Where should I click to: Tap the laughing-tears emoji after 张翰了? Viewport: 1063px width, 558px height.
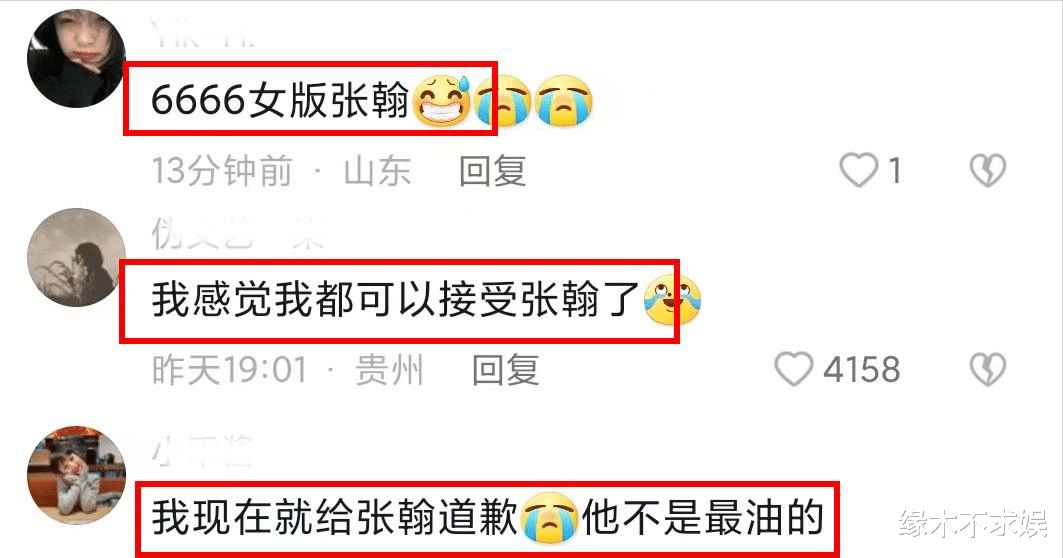click(x=671, y=299)
